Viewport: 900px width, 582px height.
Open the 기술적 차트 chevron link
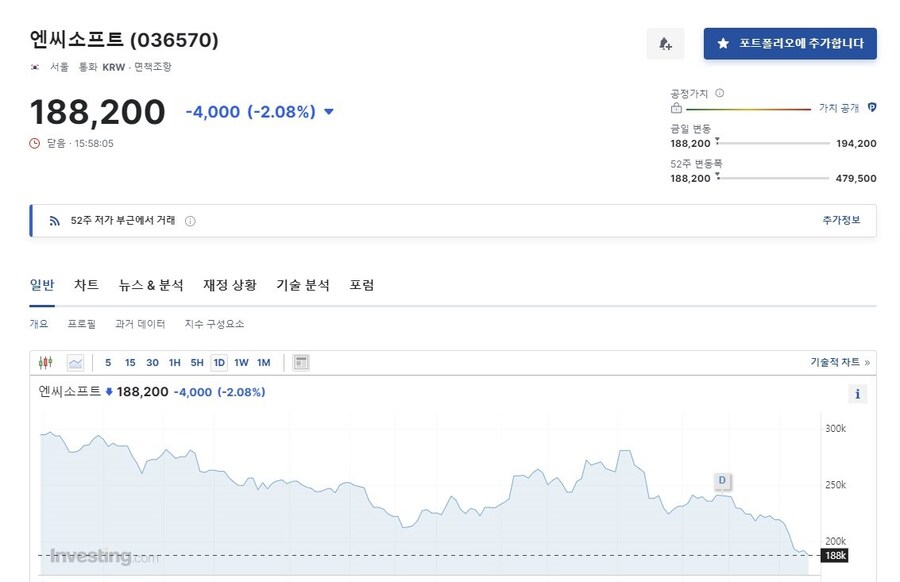point(868,361)
